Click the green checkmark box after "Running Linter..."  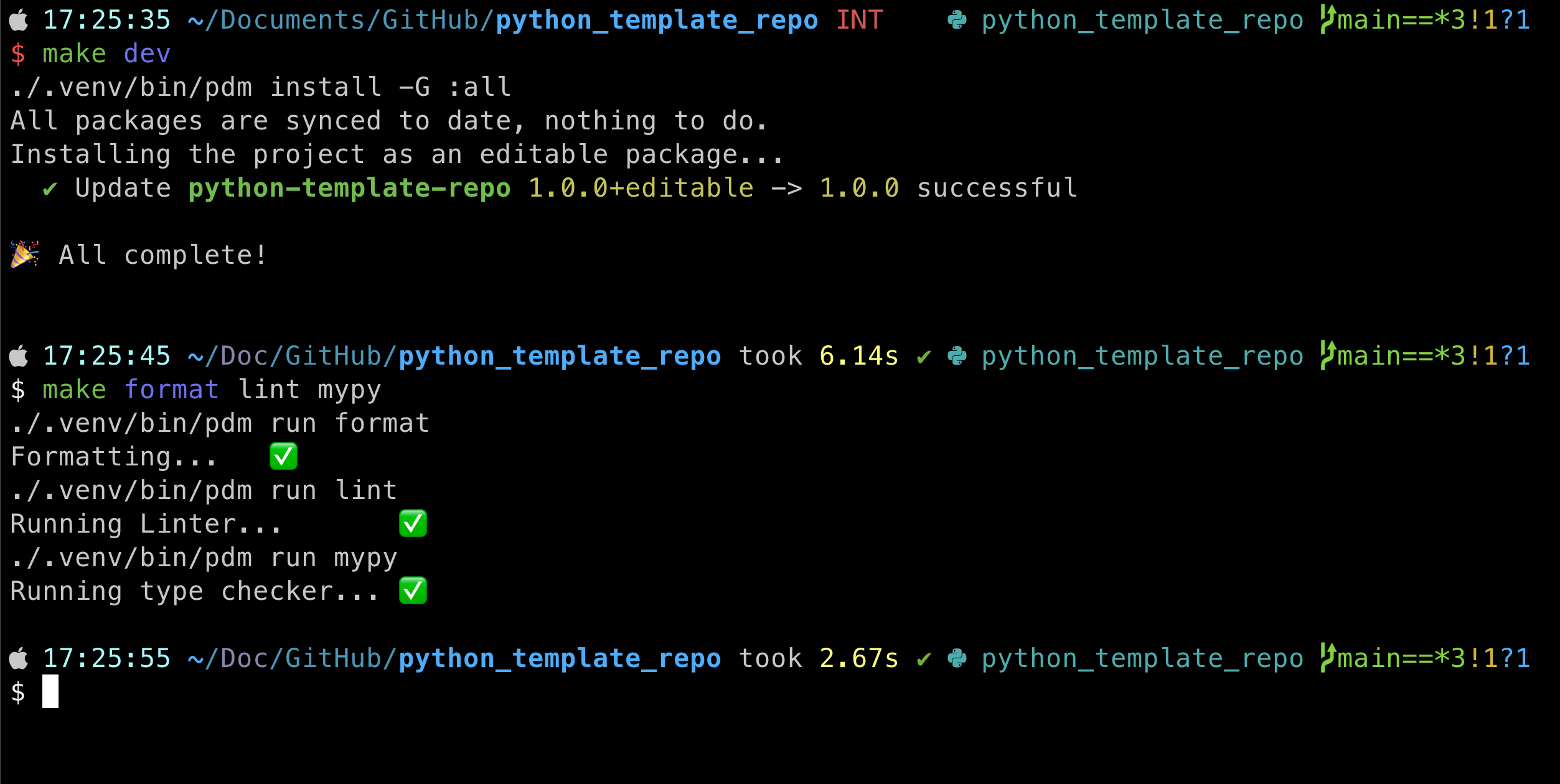tap(413, 524)
